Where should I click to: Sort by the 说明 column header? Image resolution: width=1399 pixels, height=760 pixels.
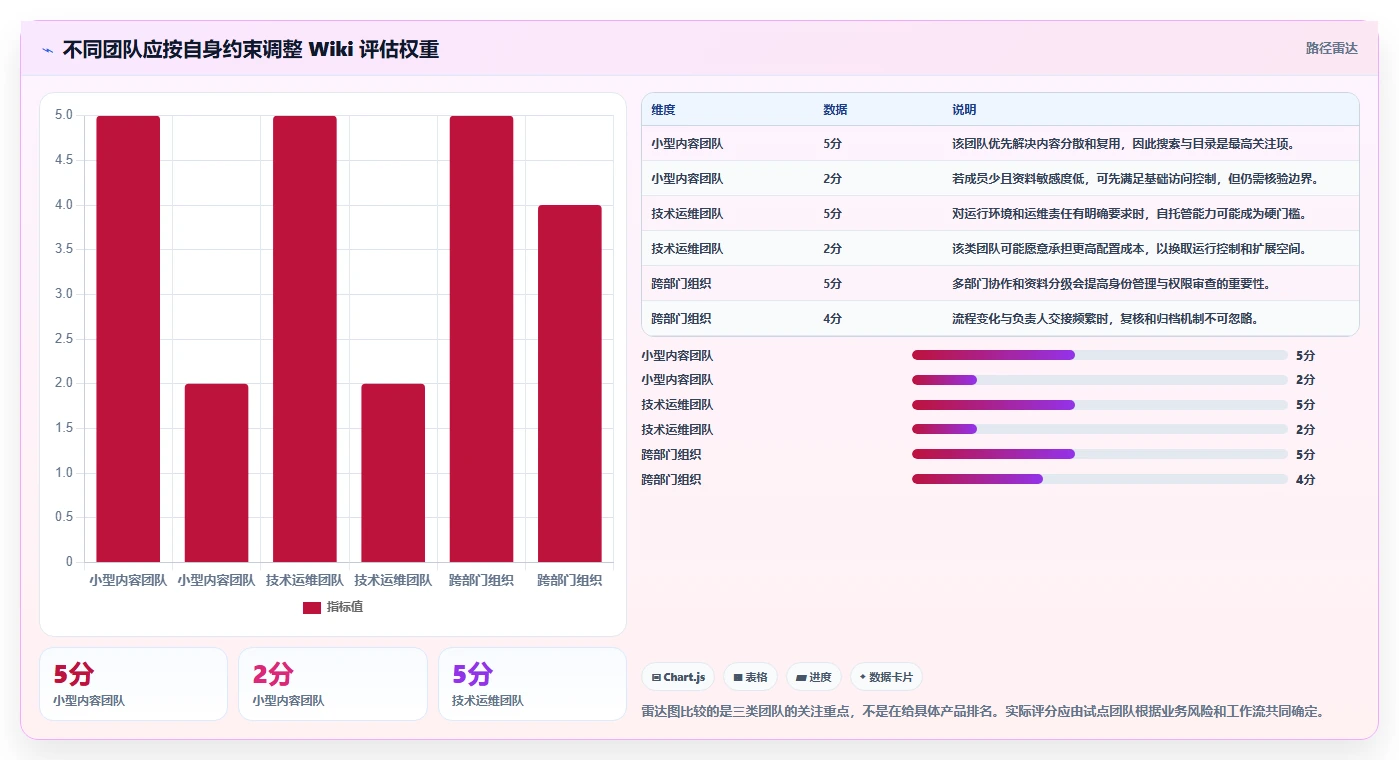pos(964,110)
